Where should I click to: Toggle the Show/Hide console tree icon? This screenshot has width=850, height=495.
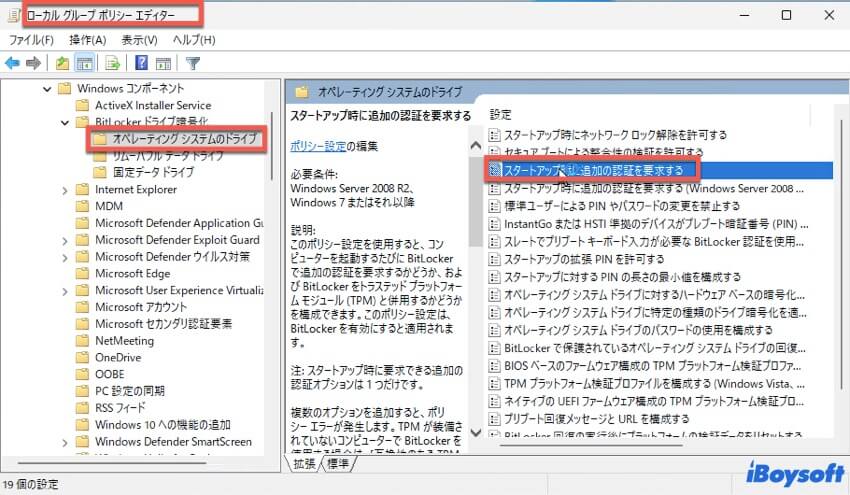coord(85,63)
